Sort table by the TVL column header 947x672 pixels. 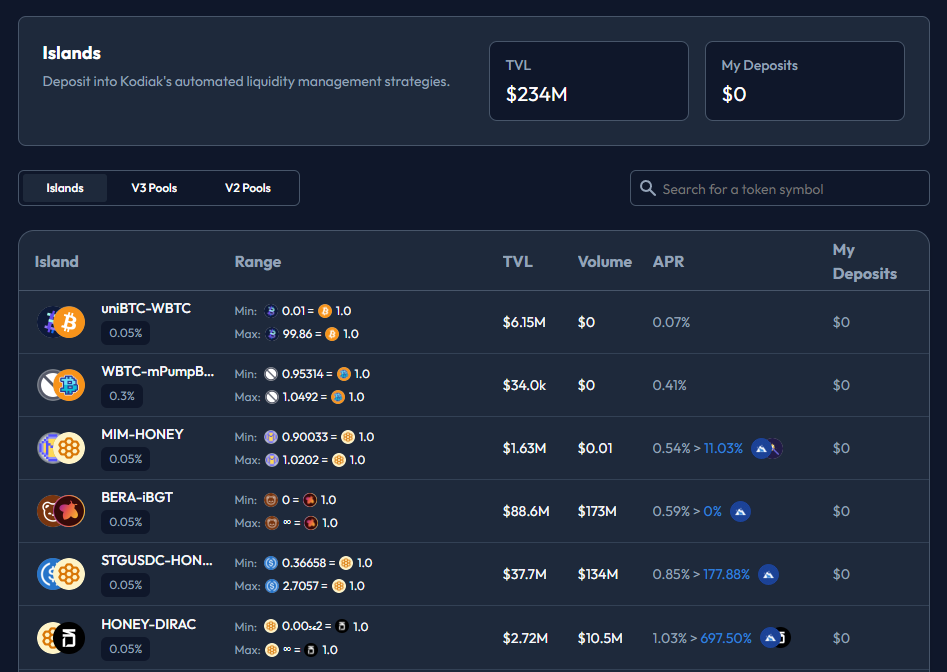click(x=518, y=262)
